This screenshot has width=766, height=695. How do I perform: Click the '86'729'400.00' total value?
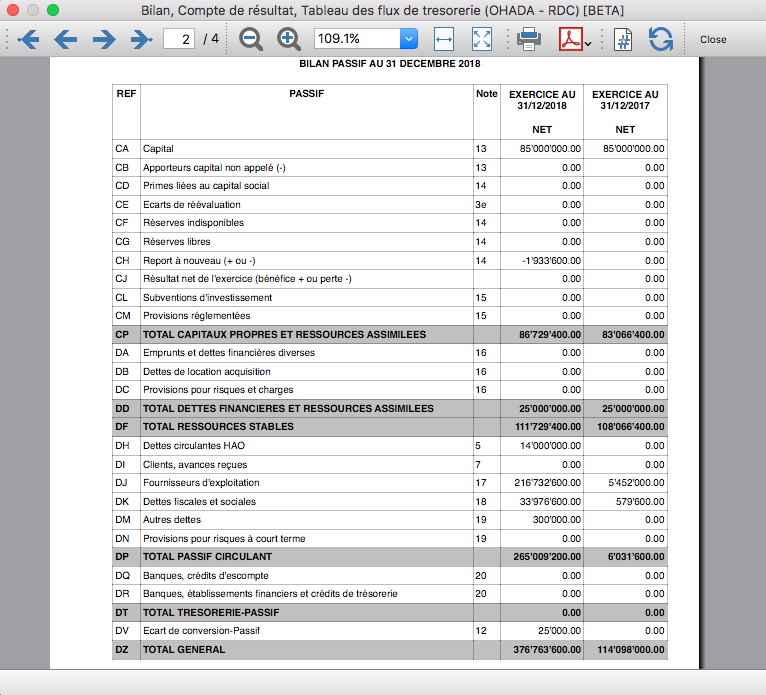pyautogui.click(x=550, y=335)
